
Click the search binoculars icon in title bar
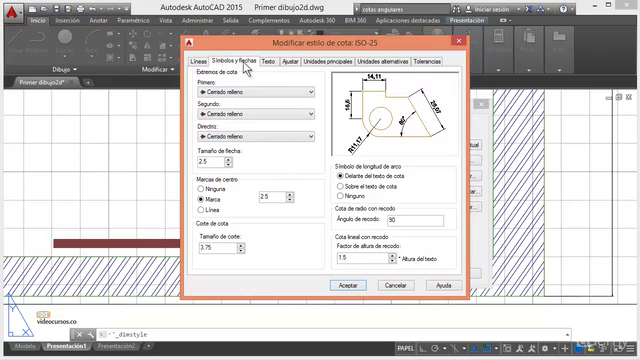coord(456,9)
